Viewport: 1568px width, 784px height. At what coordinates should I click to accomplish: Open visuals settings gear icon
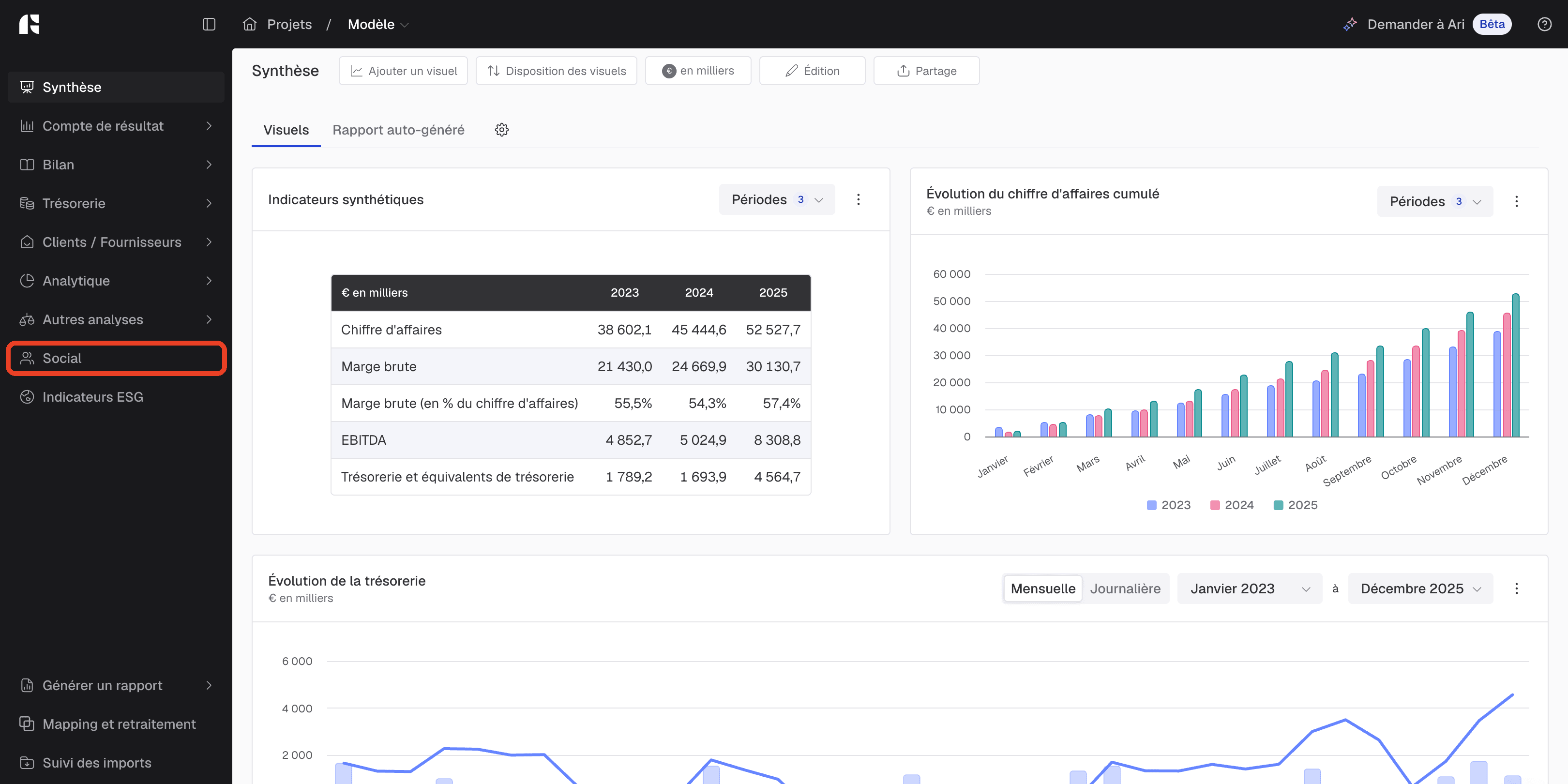pos(501,130)
